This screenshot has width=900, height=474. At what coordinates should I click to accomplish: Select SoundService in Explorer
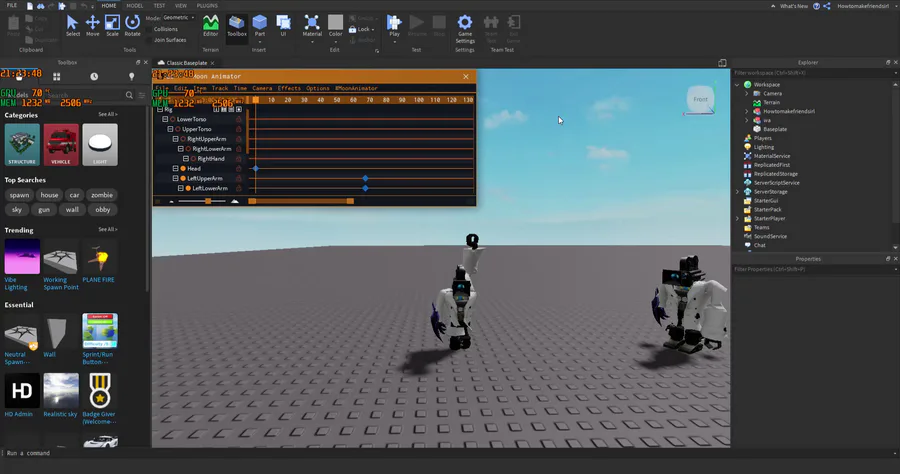[770, 236]
